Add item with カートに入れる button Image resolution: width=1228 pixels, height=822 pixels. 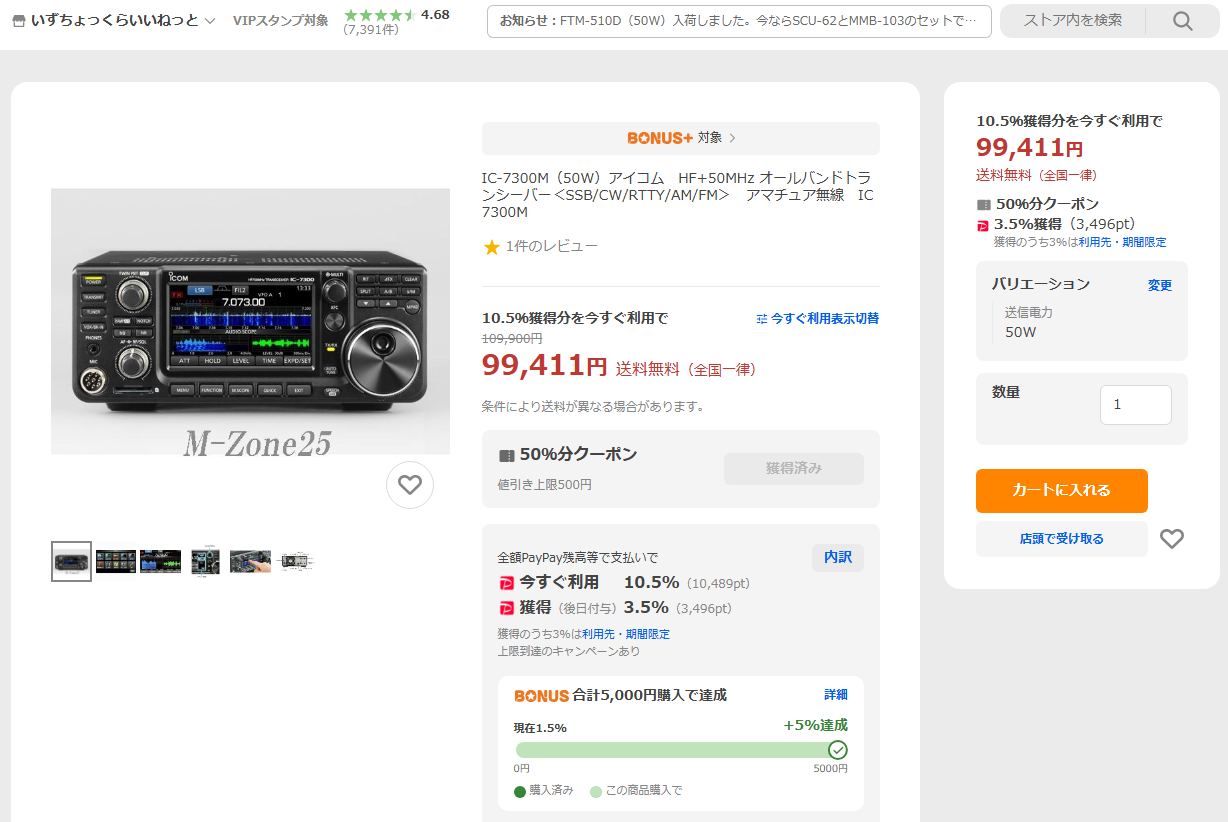coord(1062,491)
